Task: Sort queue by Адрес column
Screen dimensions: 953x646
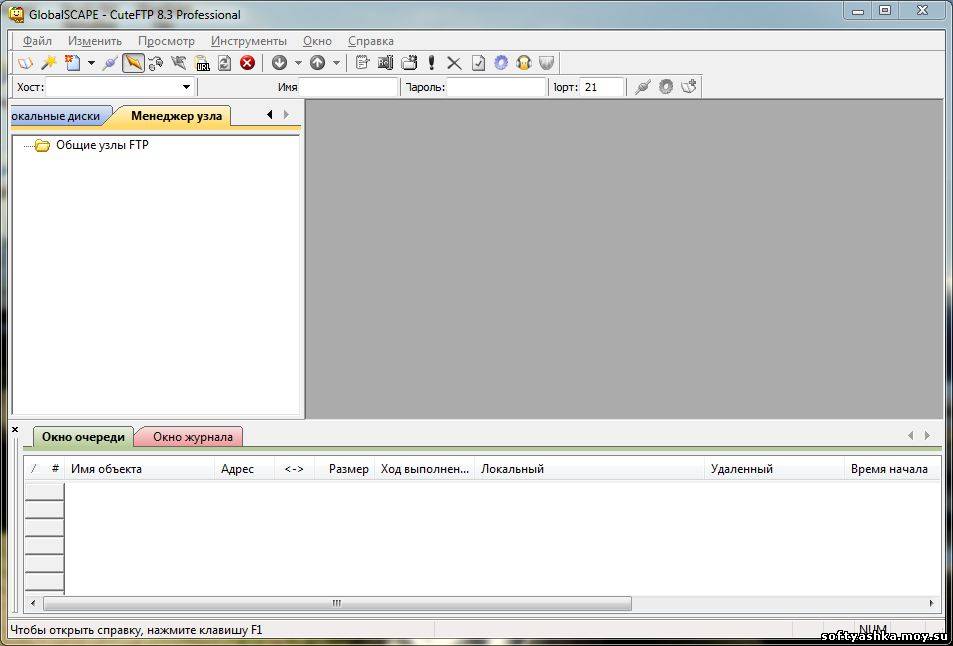Action: click(x=244, y=469)
